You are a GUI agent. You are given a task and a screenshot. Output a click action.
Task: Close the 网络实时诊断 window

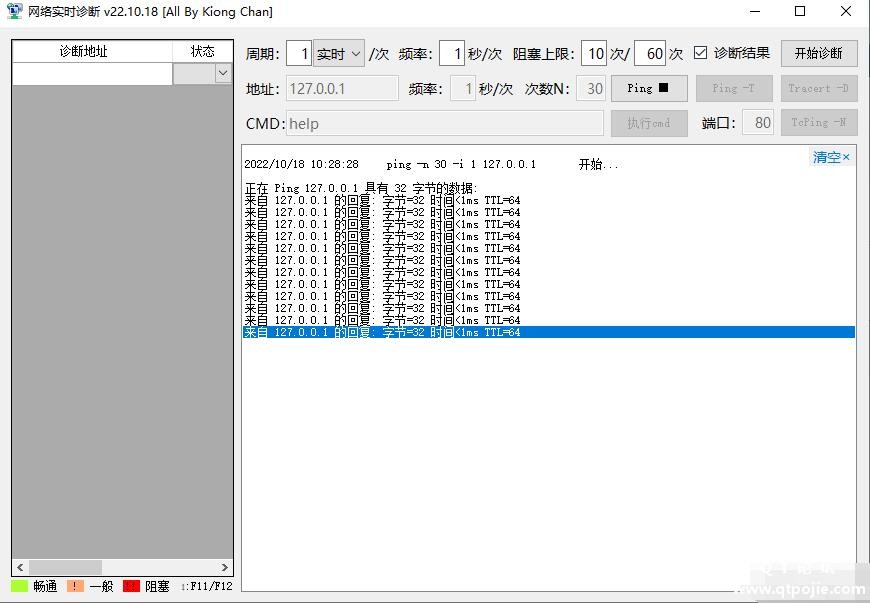tap(846, 11)
